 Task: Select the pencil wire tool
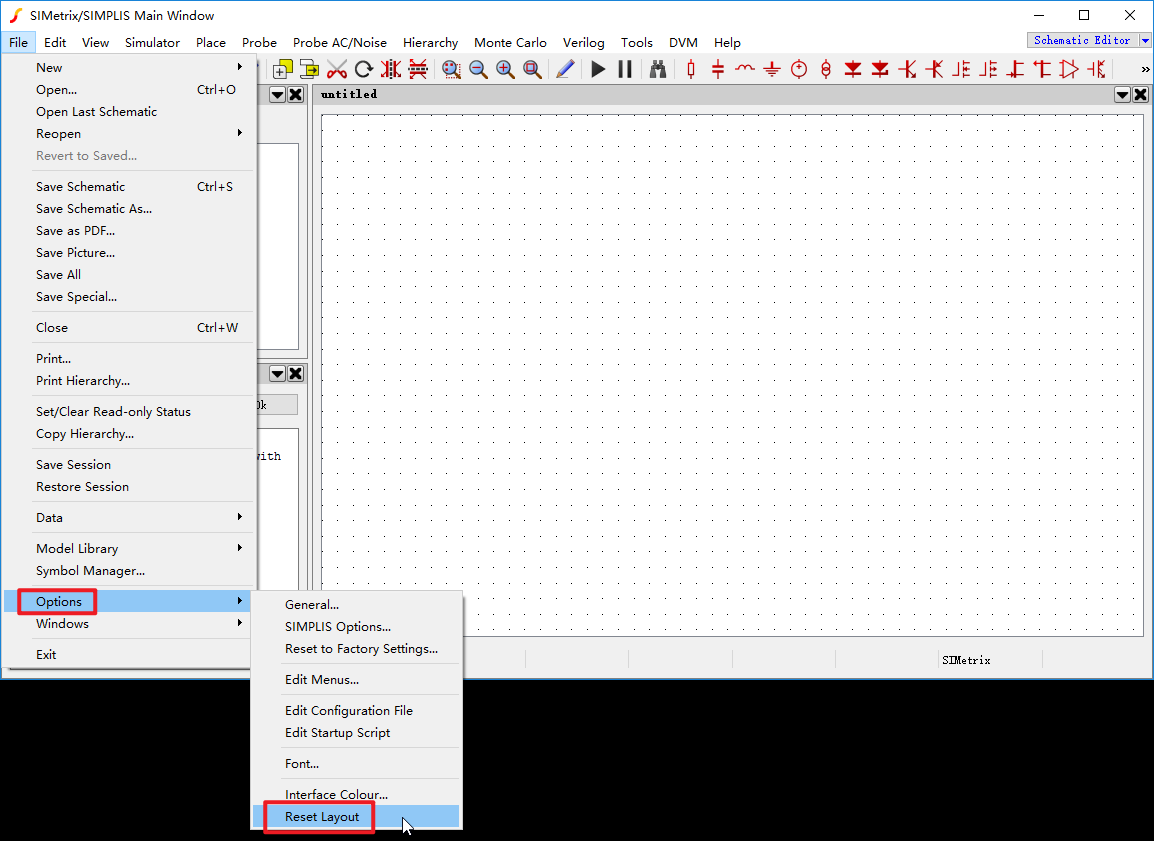point(565,69)
